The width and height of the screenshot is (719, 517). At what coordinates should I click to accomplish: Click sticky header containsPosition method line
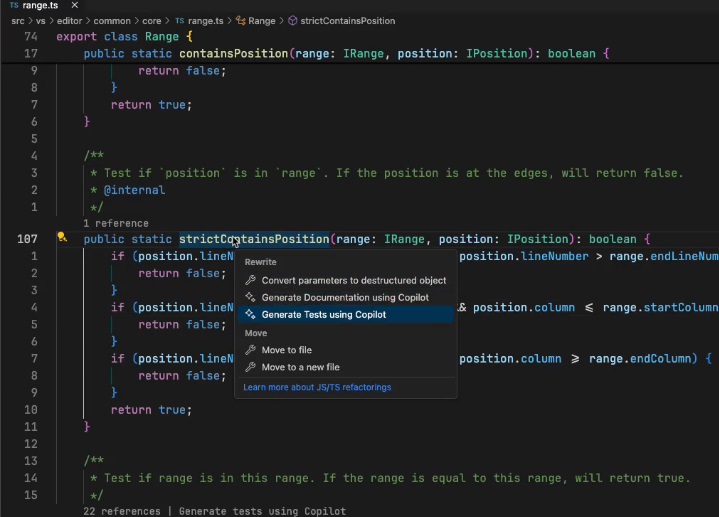pyautogui.click(x=347, y=54)
